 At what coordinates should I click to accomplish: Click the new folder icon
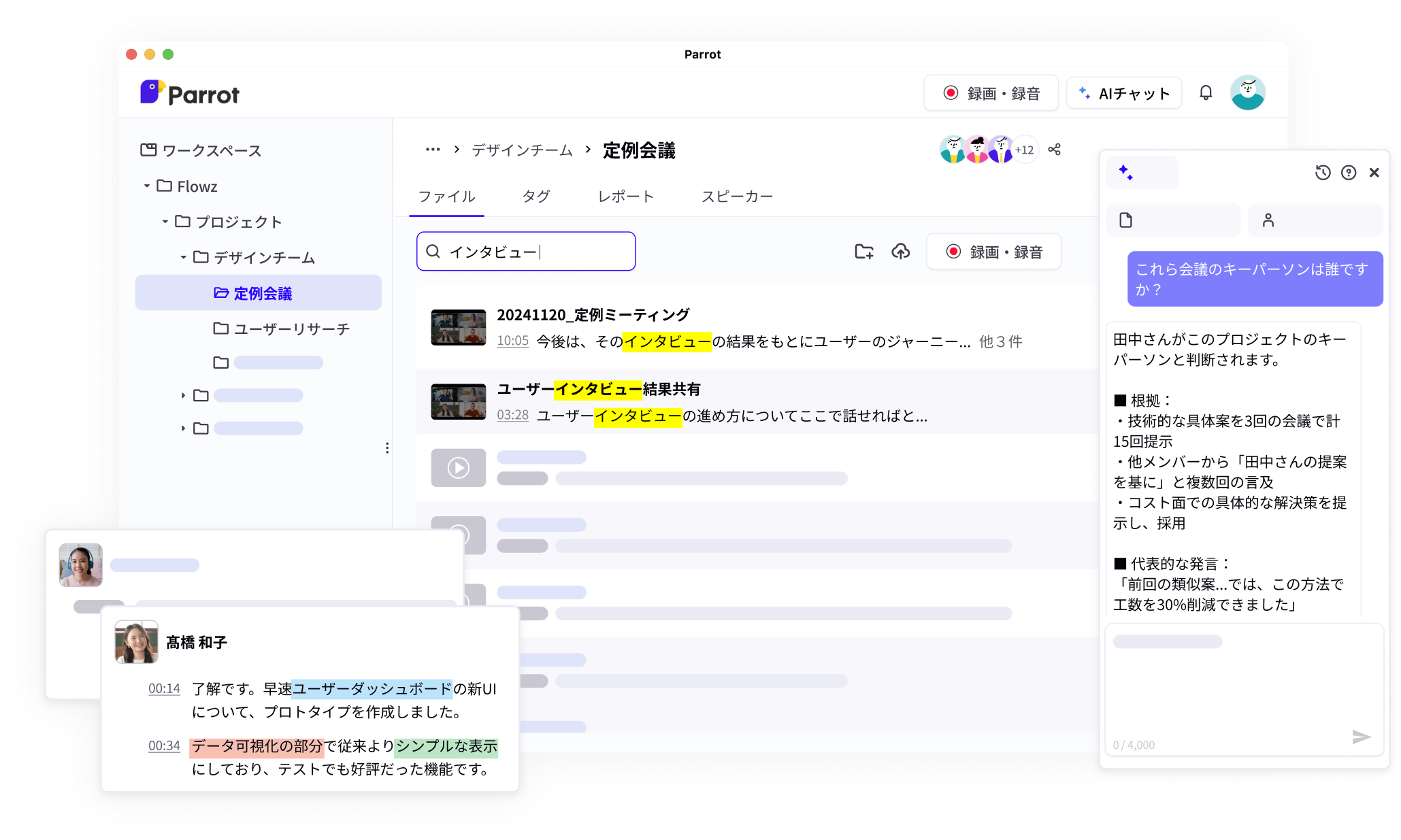click(863, 252)
